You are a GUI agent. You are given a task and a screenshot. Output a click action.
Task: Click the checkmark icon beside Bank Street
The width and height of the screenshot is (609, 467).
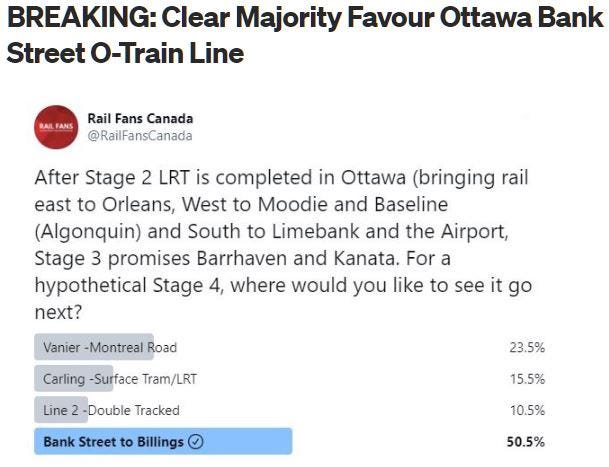(x=195, y=441)
